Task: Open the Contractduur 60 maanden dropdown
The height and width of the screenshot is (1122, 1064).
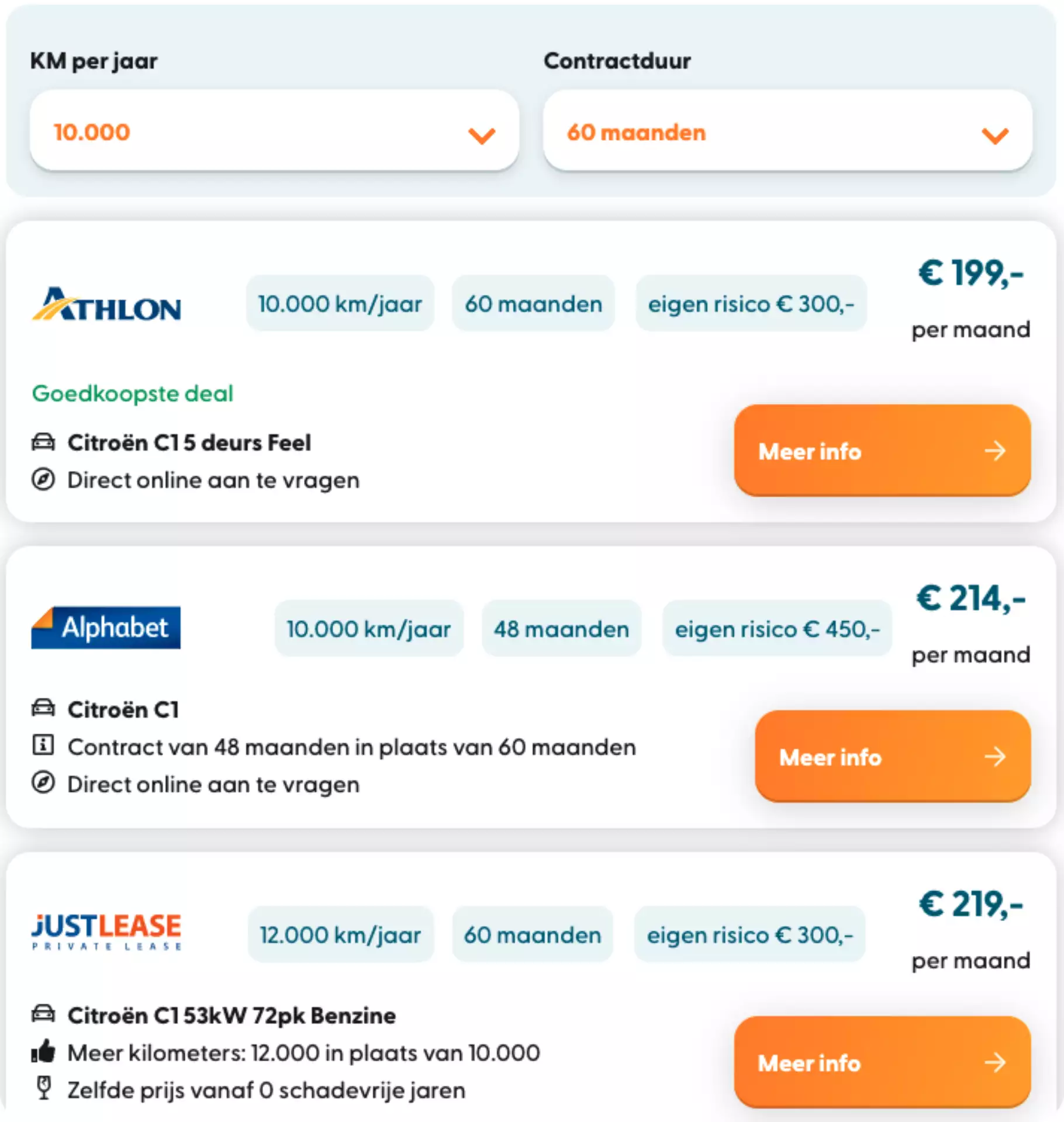Action: point(787,130)
